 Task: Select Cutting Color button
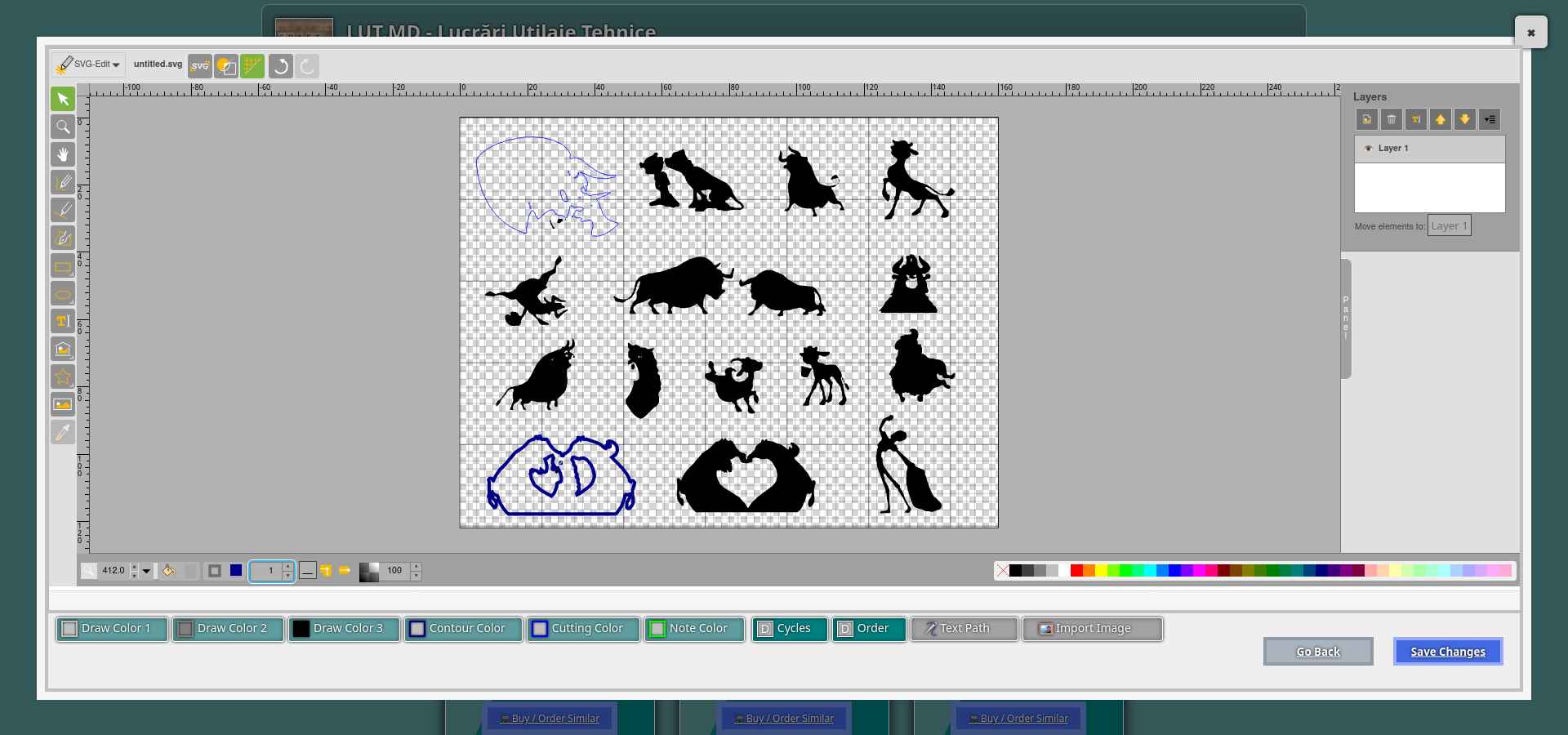tap(583, 629)
